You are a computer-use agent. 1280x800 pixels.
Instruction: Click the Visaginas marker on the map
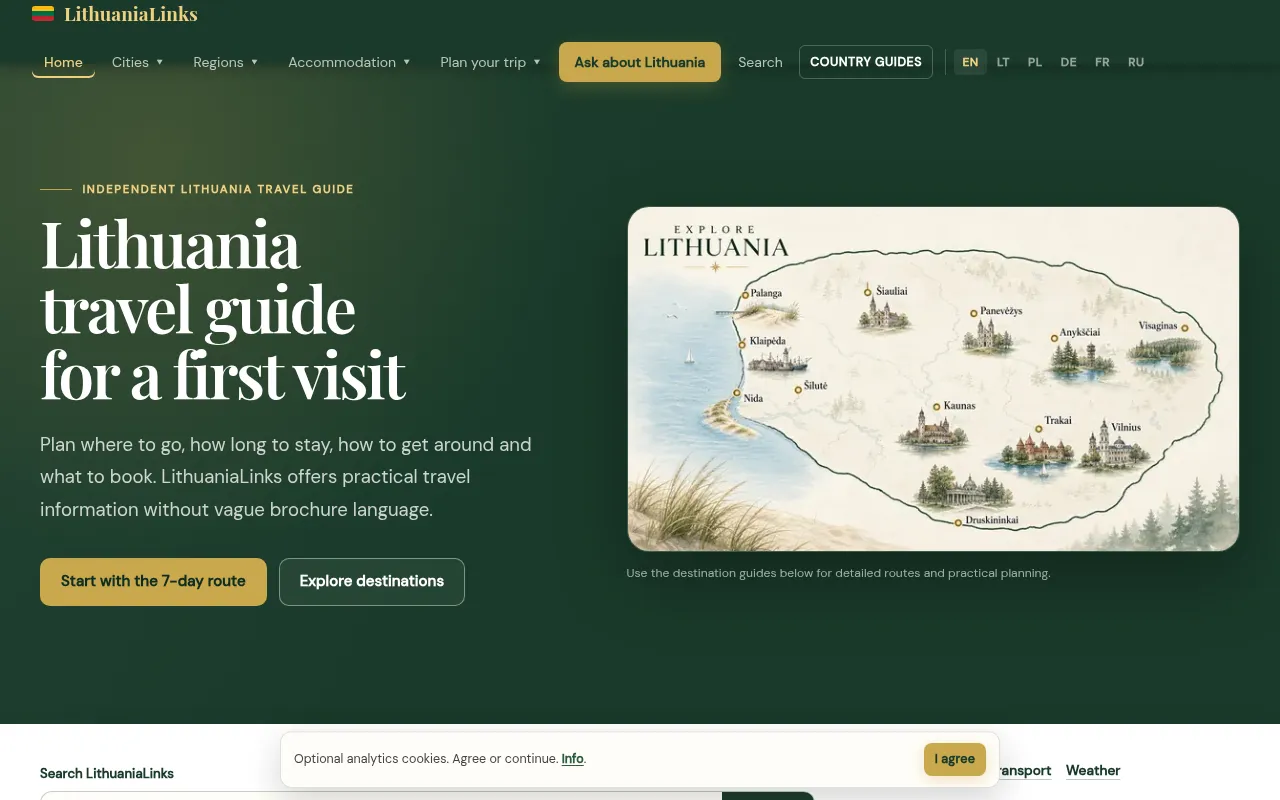tap(1184, 328)
